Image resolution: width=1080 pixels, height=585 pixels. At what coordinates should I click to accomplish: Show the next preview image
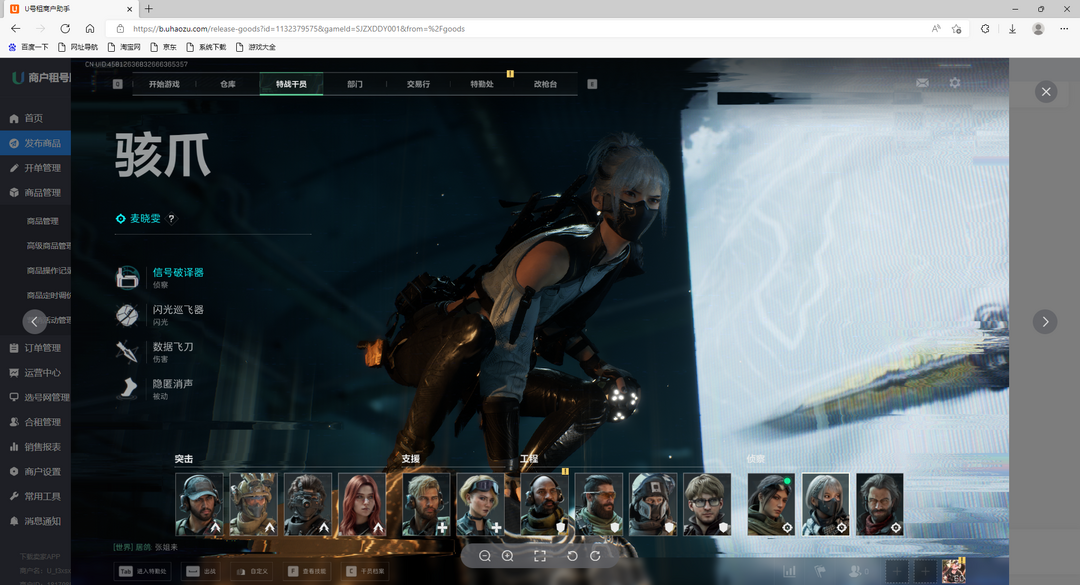(1045, 321)
